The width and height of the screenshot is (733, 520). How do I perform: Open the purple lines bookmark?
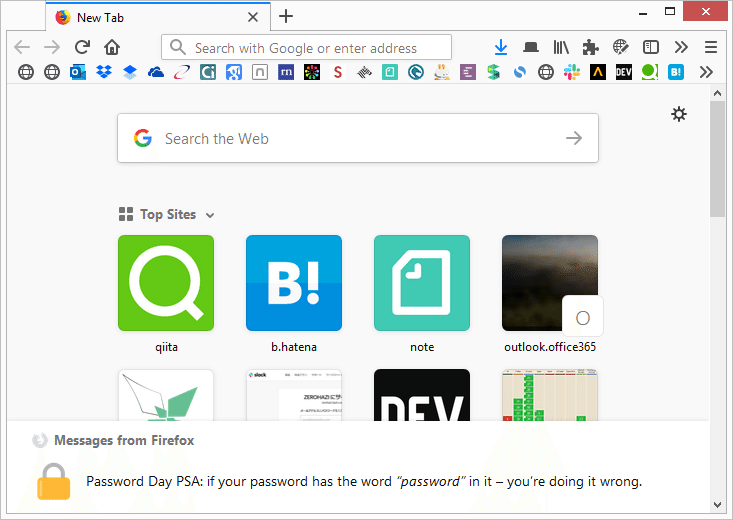tap(467, 72)
